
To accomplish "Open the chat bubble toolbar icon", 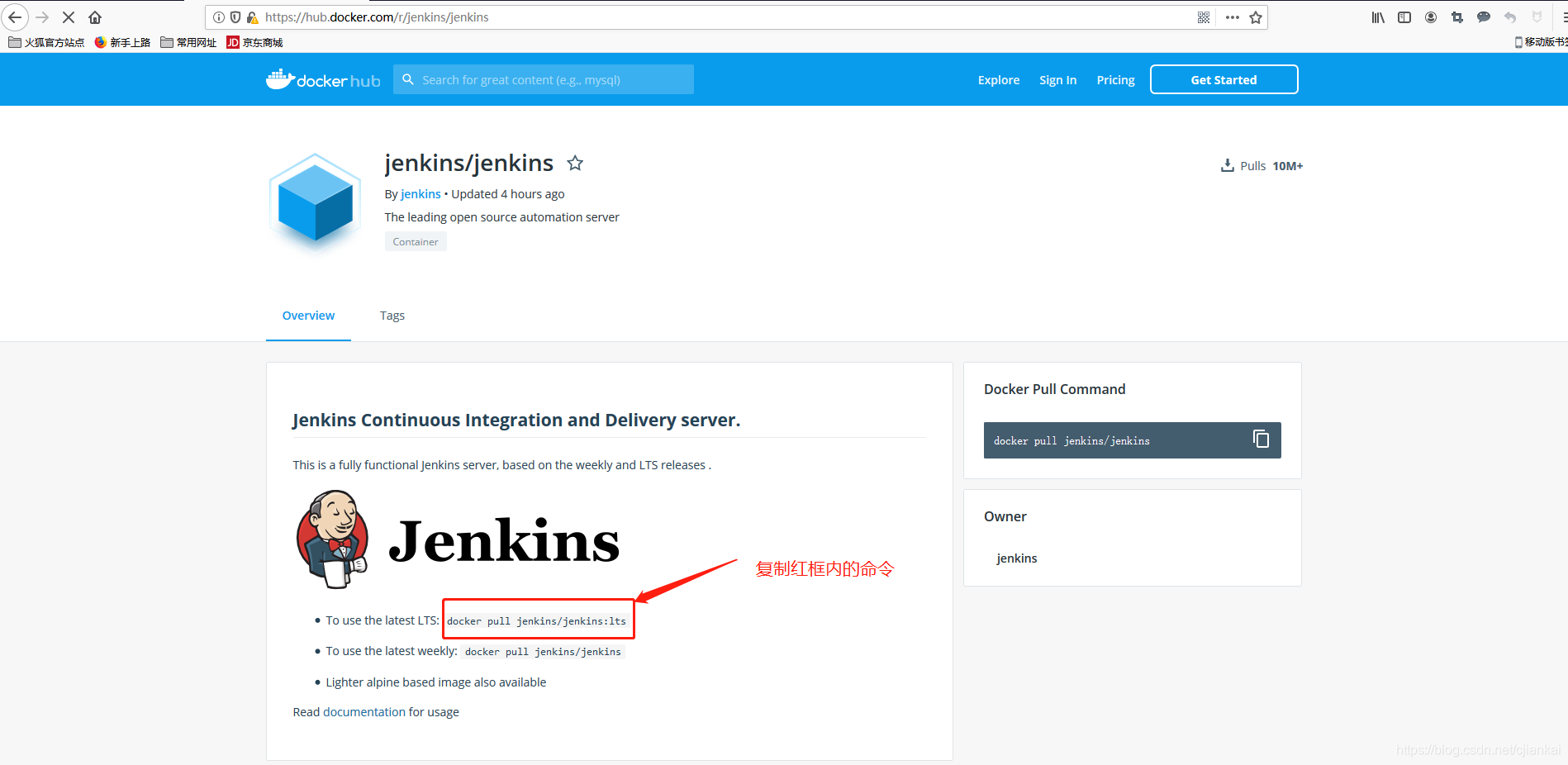I will pyautogui.click(x=1484, y=17).
